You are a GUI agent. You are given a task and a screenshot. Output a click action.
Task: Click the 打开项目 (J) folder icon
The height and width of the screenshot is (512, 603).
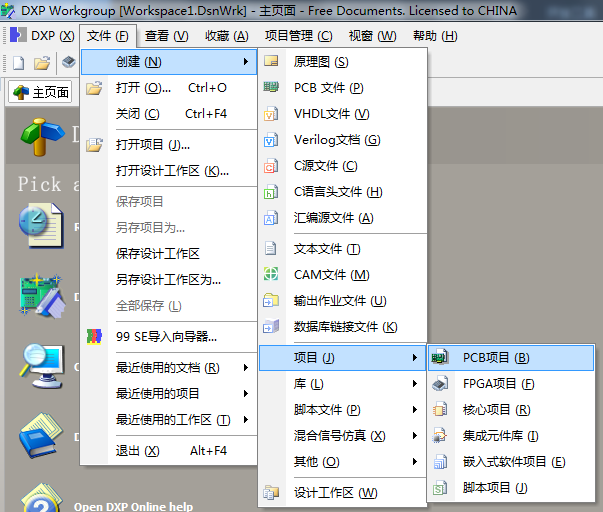pos(94,145)
